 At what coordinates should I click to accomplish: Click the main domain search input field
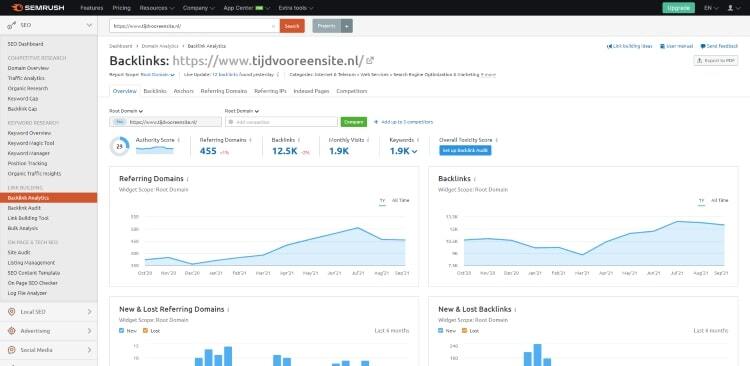click(x=194, y=26)
